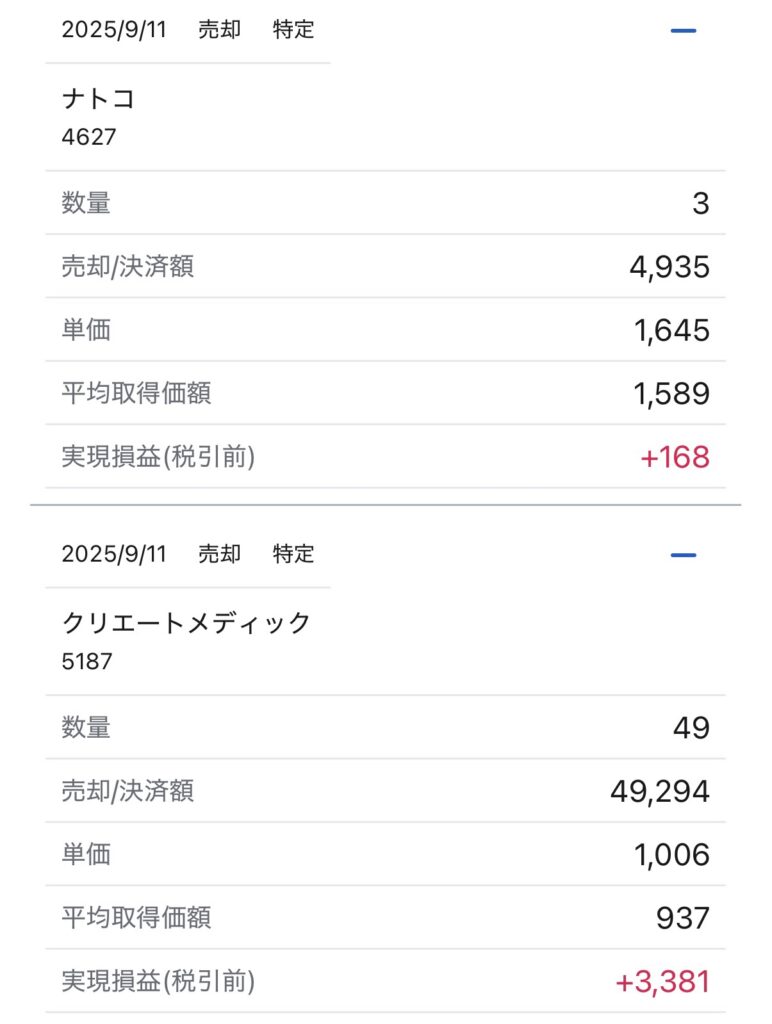Image resolution: width=772 pixels, height=1024 pixels.
Task: Tap the realized profit +168
Action: point(675,457)
